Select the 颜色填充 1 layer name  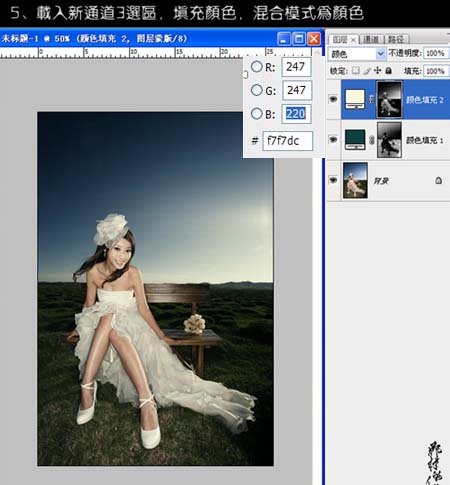(x=425, y=140)
